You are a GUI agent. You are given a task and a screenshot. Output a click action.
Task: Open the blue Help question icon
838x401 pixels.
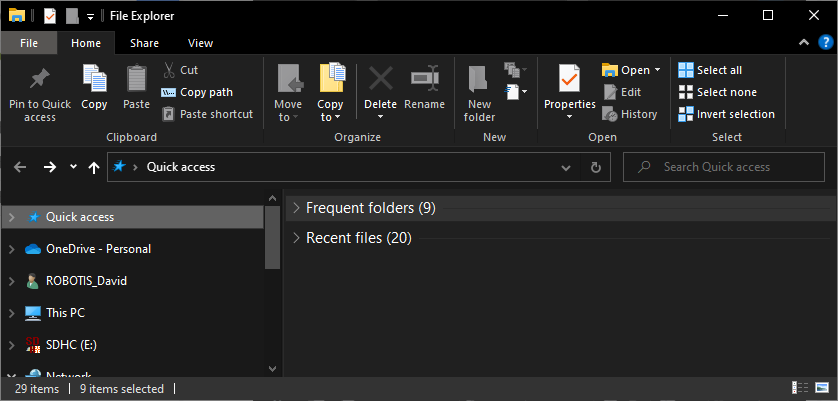[826, 43]
